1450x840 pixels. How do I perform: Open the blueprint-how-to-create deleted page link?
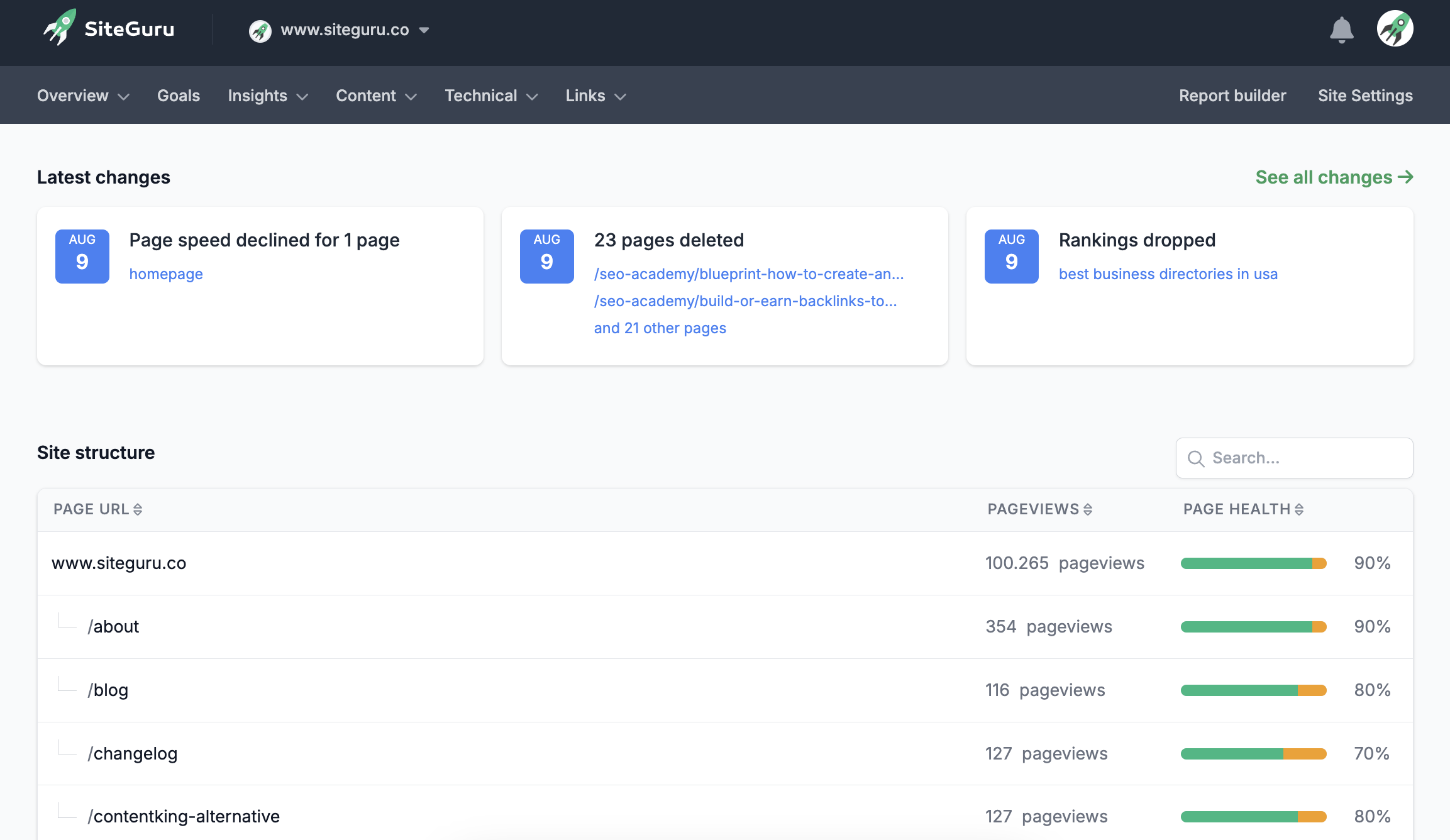pyautogui.click(x=749, y=274)
